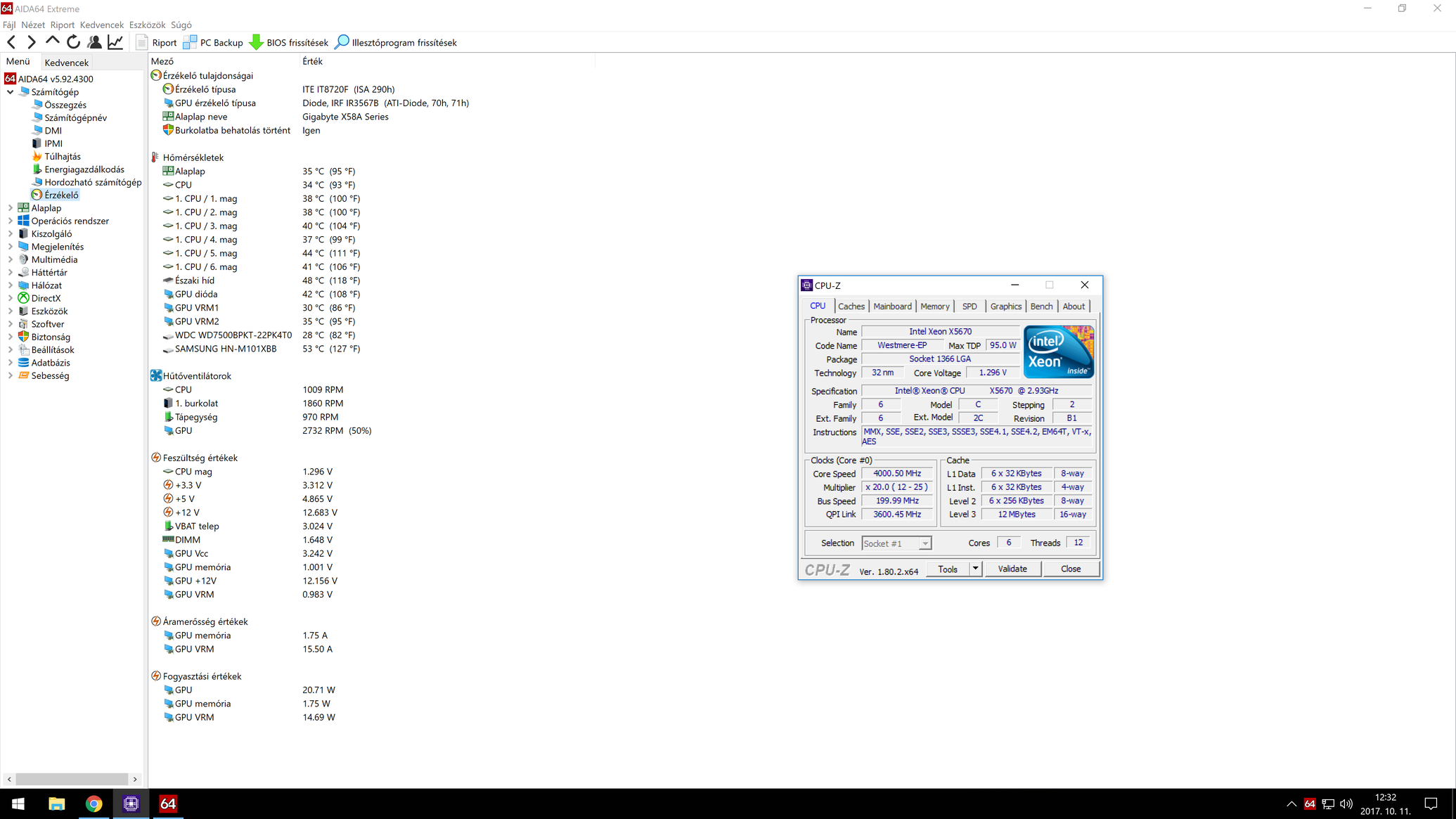Expand the DirectX tree node
Screen dimensions: 1456x819
tap(11, 298)
